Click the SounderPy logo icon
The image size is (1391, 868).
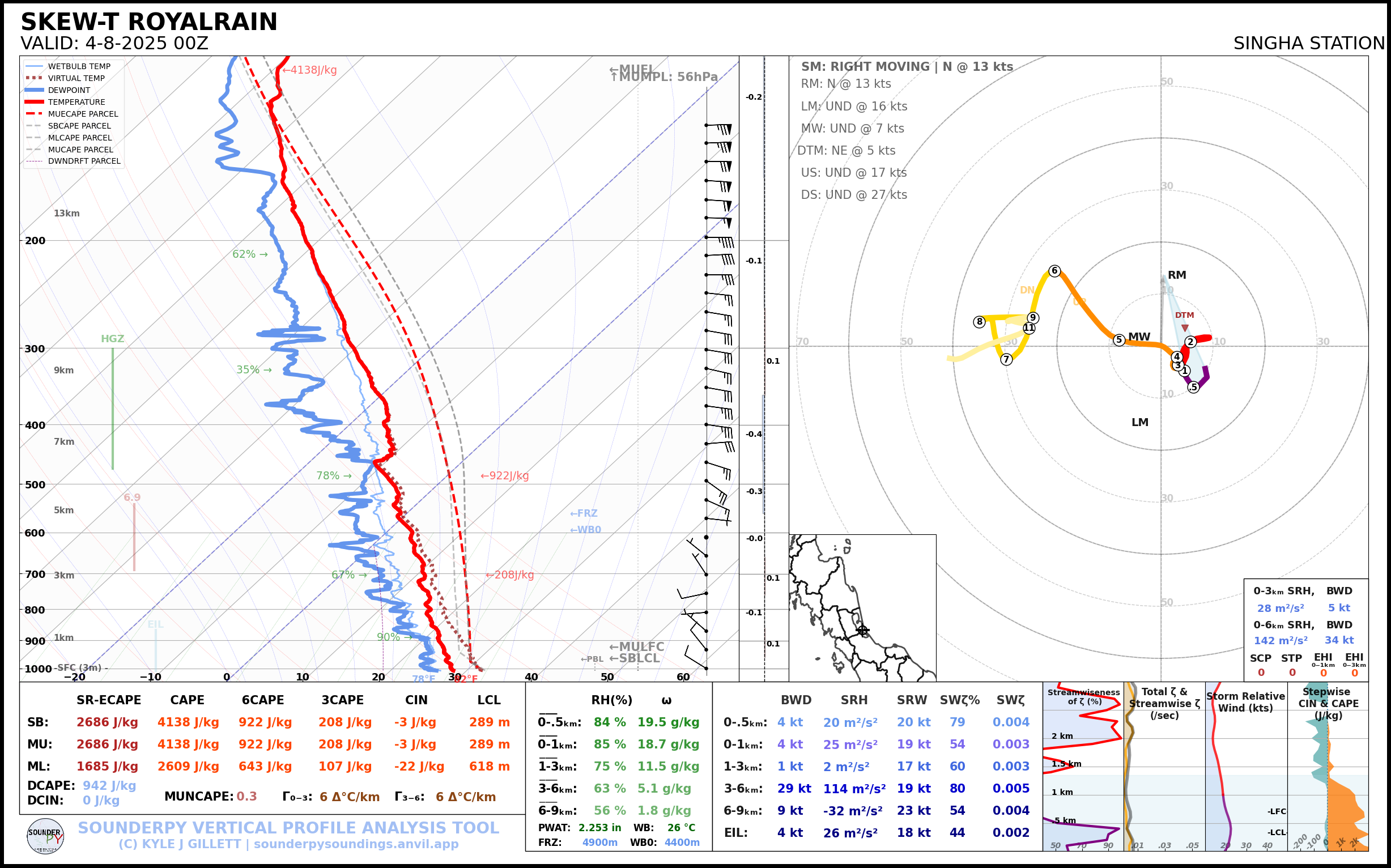[x=45, y=836]
